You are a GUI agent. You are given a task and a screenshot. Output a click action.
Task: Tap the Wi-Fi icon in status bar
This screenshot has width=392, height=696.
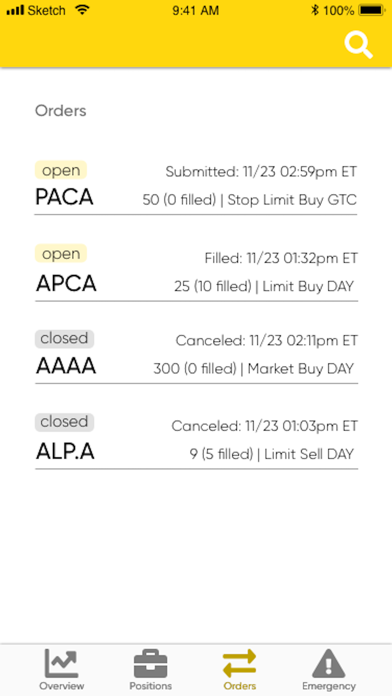82,10
